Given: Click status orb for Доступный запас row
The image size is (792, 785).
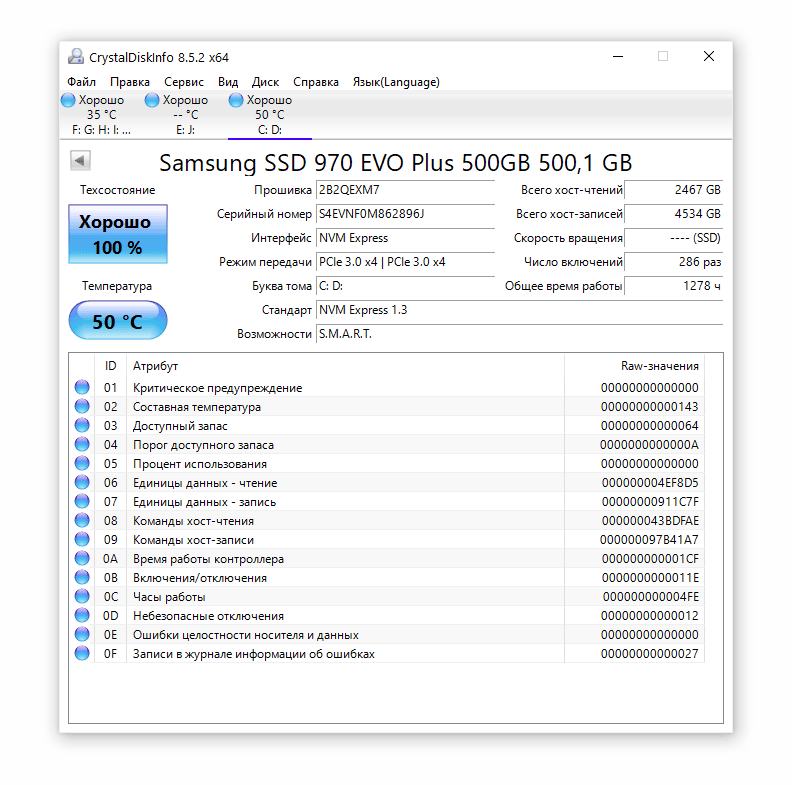Looking at the screenshot, I should 82,425.
